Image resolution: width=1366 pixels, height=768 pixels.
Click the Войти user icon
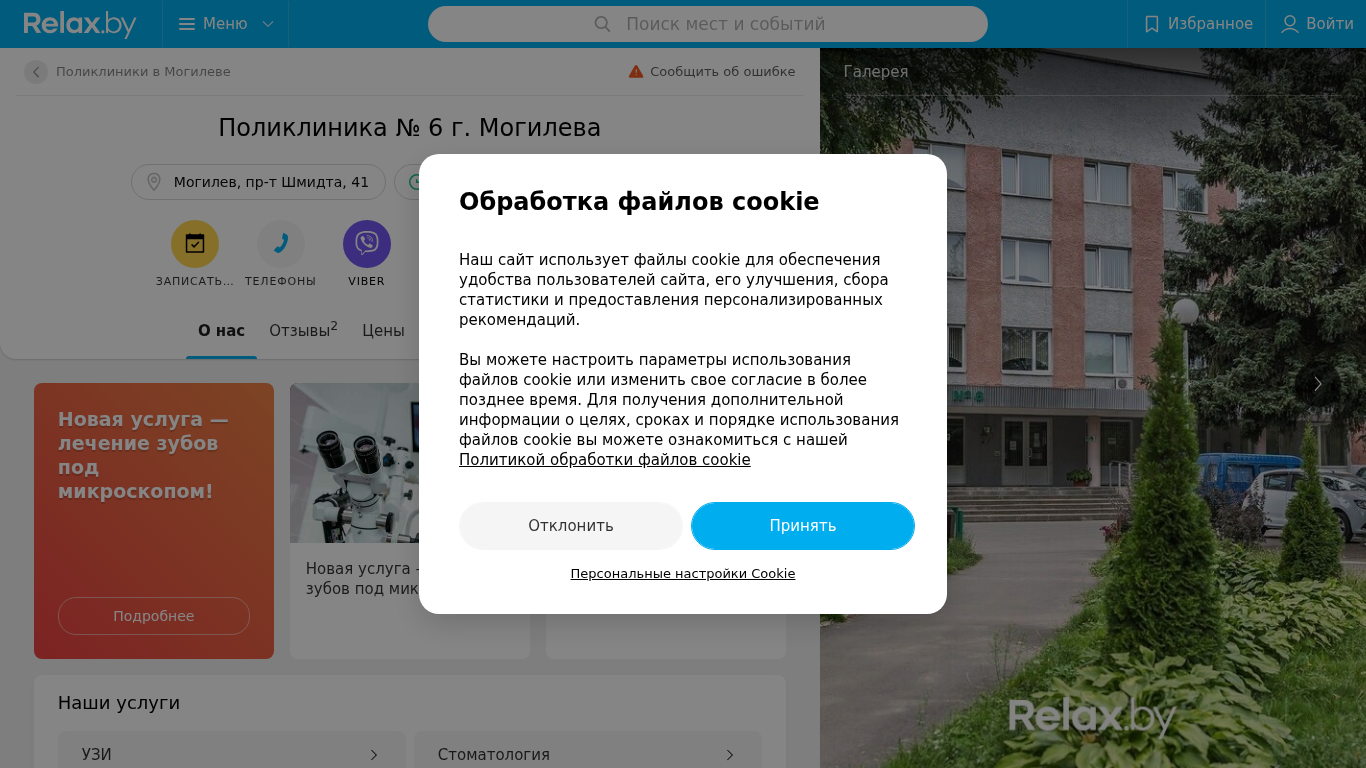point(1290,24)
